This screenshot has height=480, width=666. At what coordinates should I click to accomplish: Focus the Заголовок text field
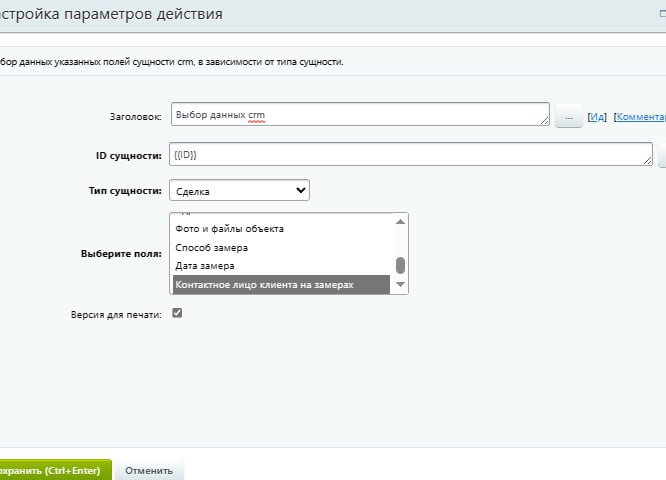358,115
